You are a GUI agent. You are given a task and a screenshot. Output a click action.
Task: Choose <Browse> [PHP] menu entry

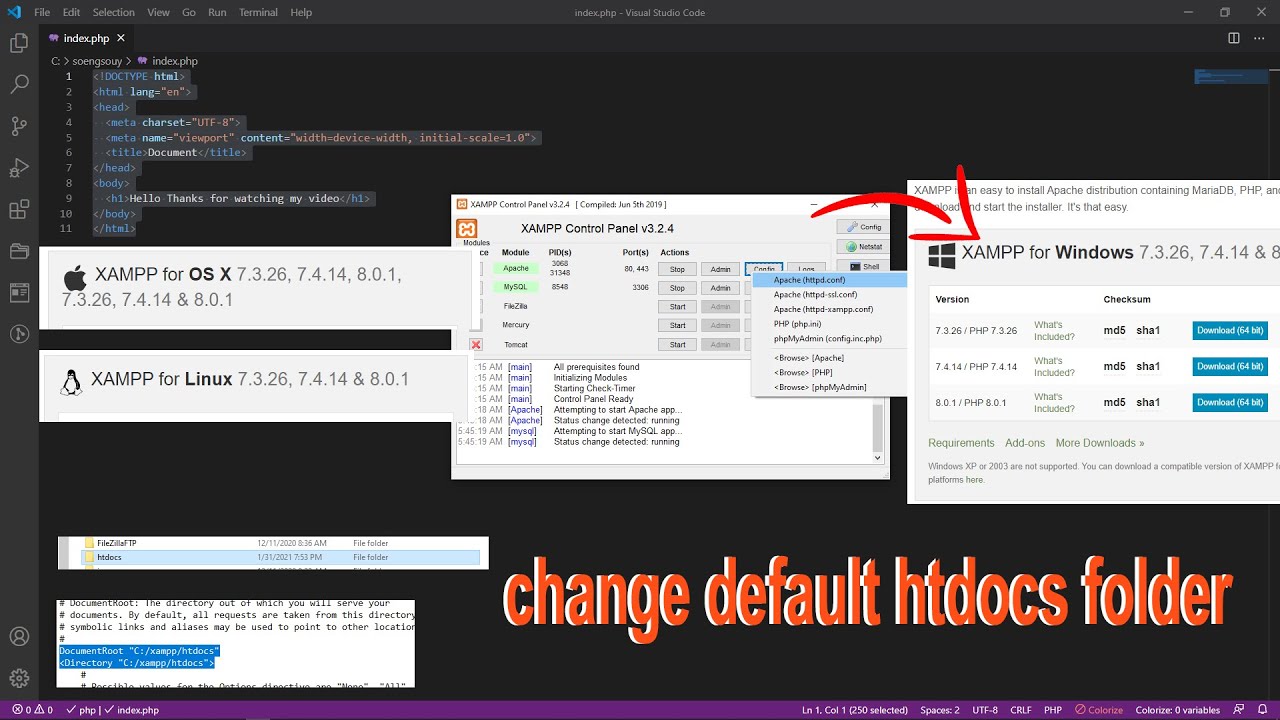(x=829, y=373)
